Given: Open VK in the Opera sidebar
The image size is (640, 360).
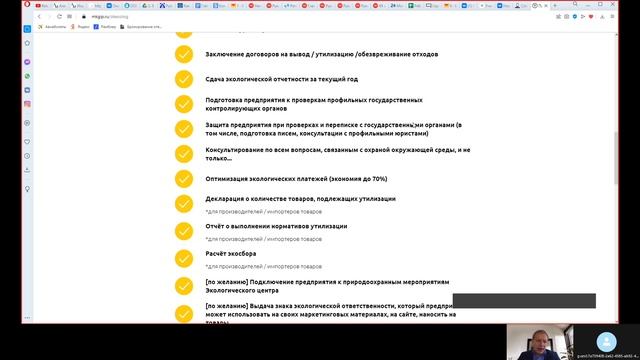Looking at the screenshot, I should (x=27, y=90).
